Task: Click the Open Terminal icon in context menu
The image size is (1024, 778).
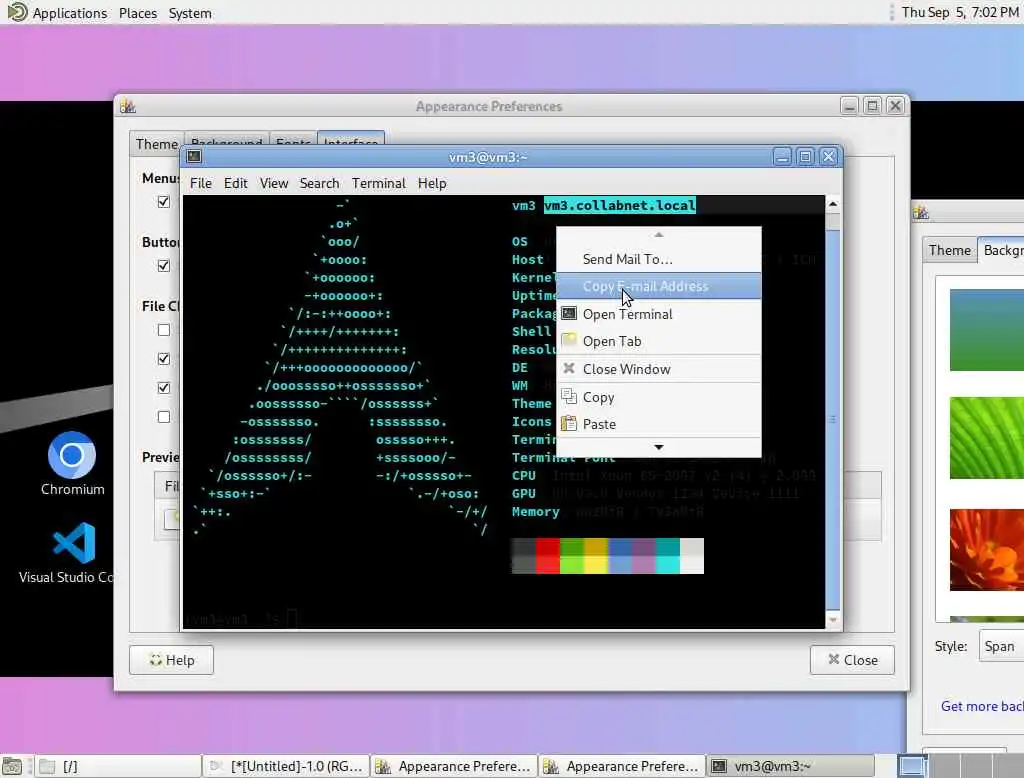Action: point(569,314)
